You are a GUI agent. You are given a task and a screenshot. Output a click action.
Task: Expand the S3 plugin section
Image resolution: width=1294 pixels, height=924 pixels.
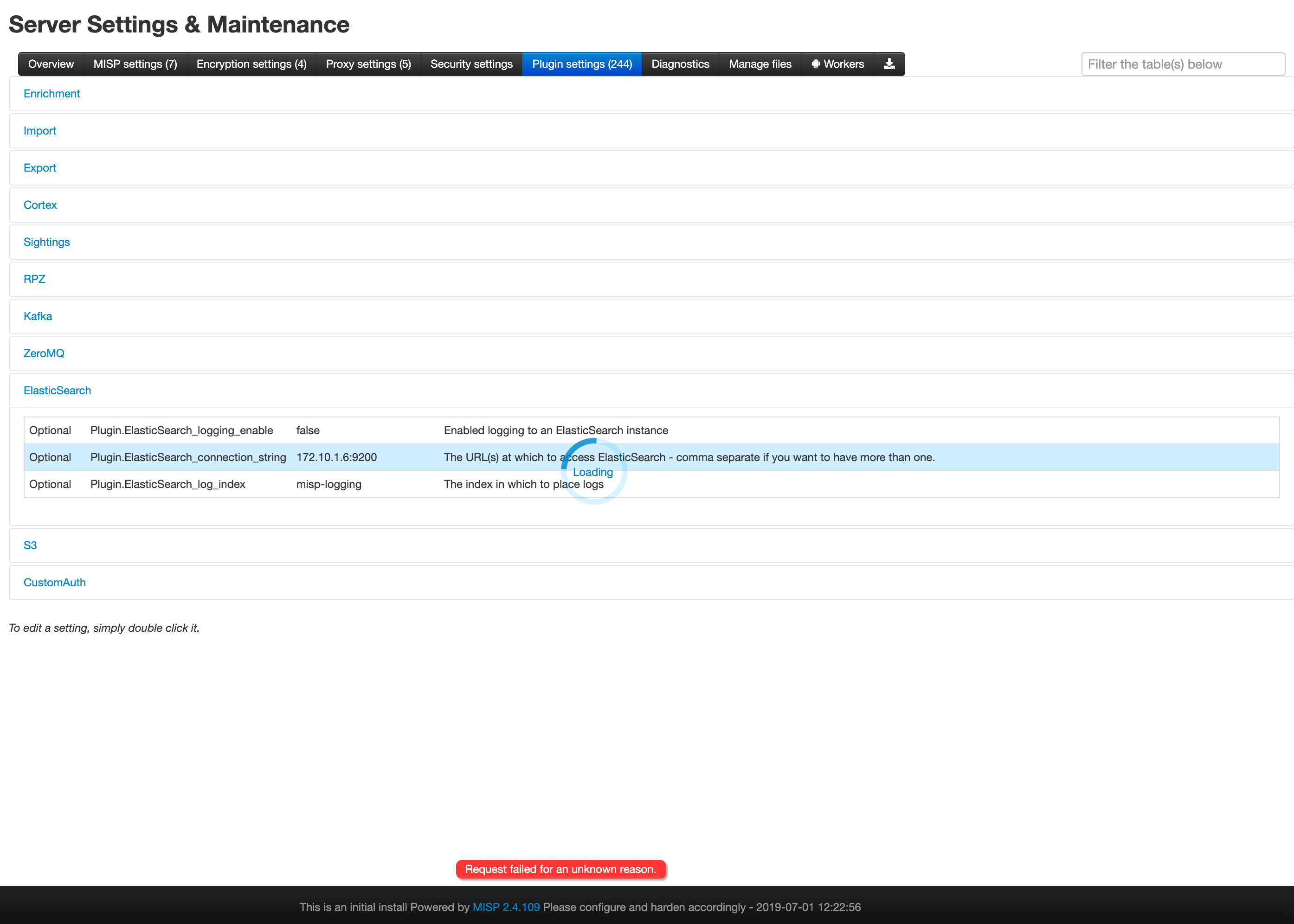pyautogui.click(x=30, y=545)
